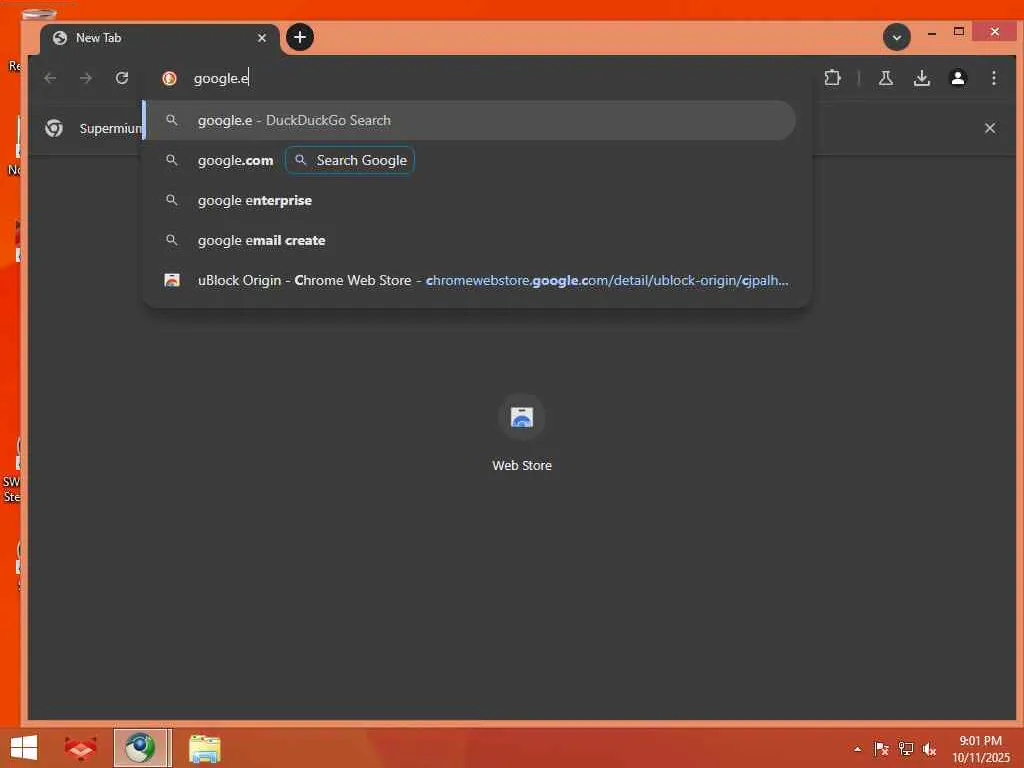Select google.e DuckDuckGo Search suggestion

tap(470, 120)
